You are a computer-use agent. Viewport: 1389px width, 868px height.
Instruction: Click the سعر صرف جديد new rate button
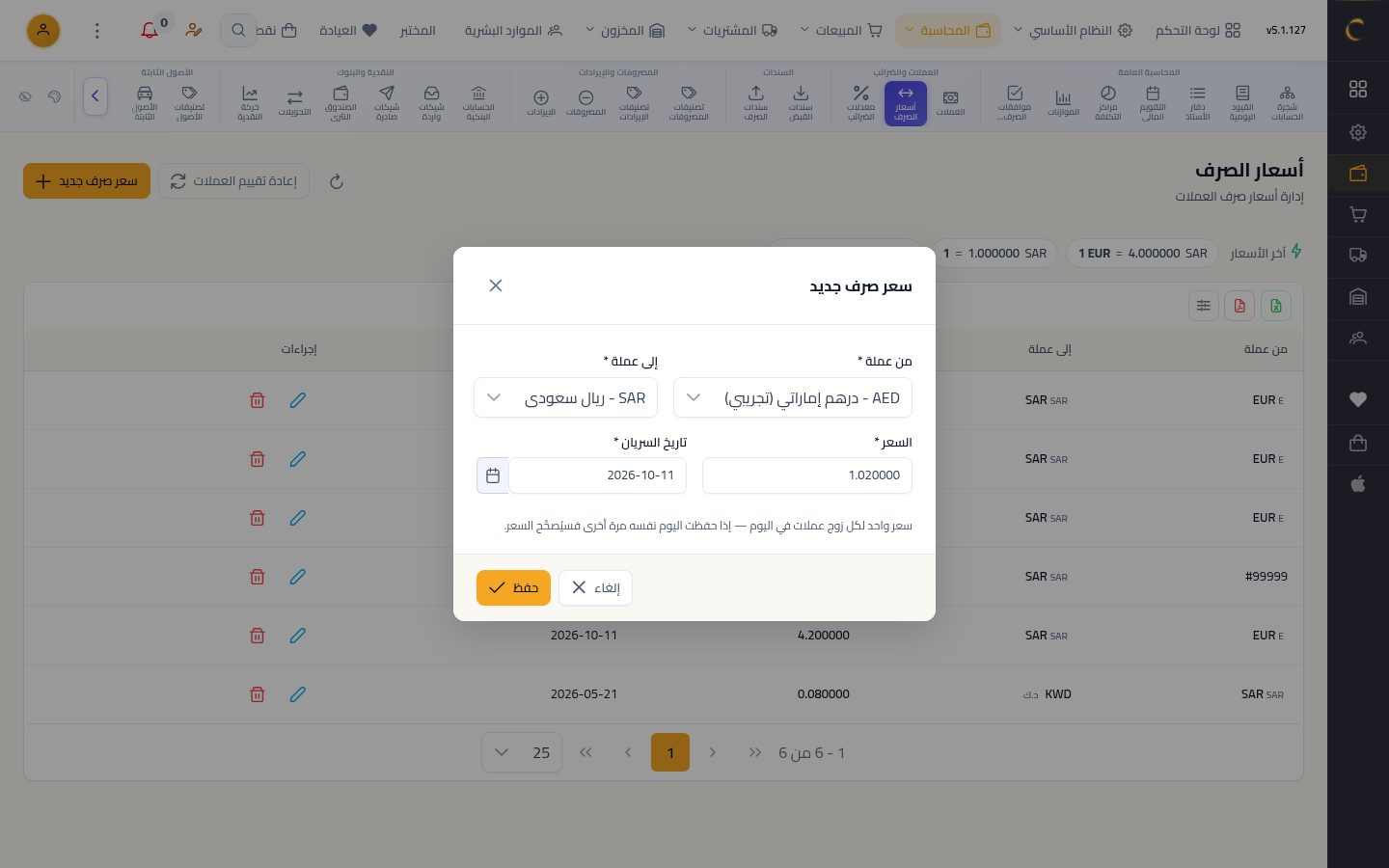click(x=87, y=181)
